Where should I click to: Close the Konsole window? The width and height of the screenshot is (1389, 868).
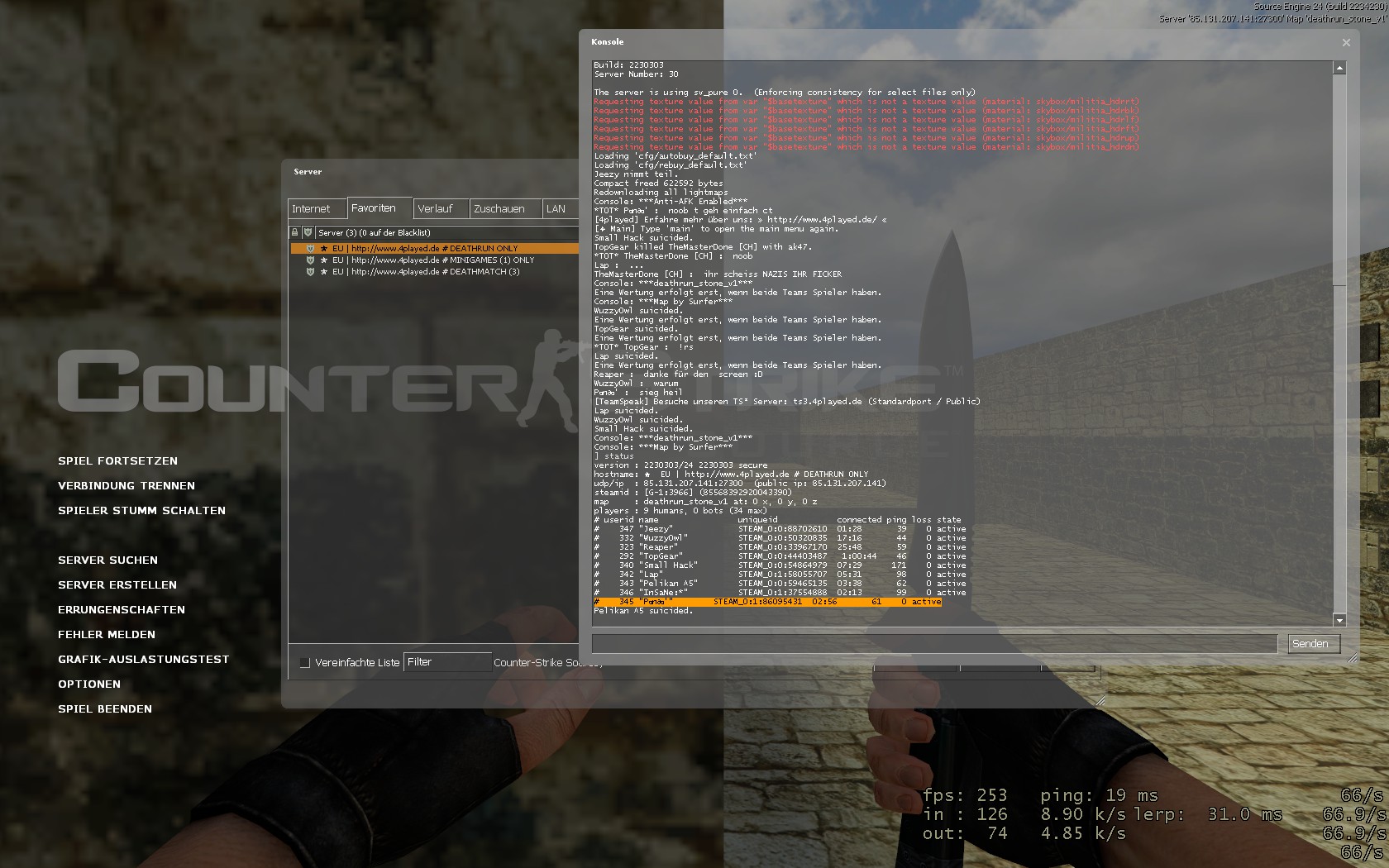pyautogui.click(x=1346, y=42)
